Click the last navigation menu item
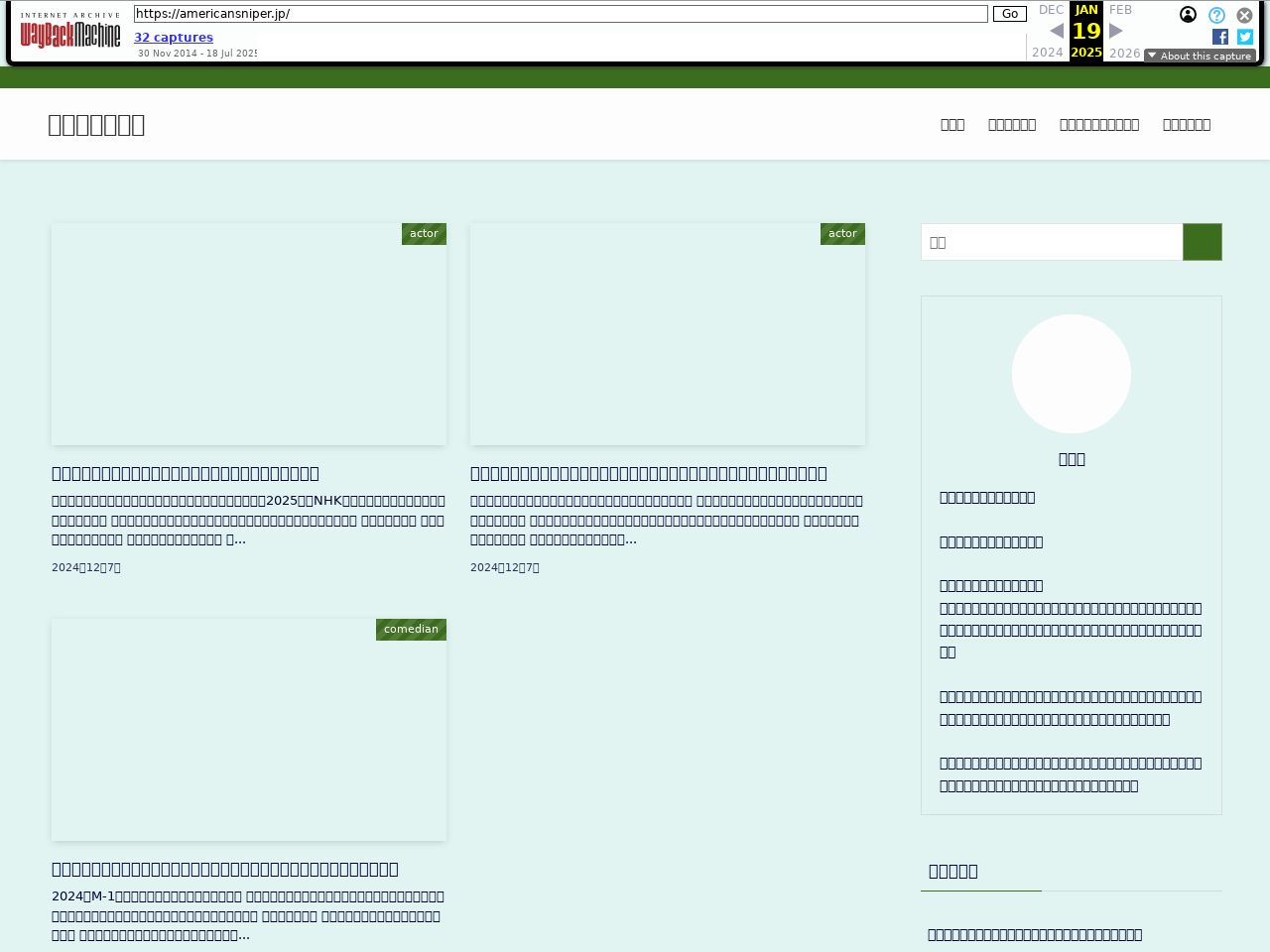 coord(1187,125)
